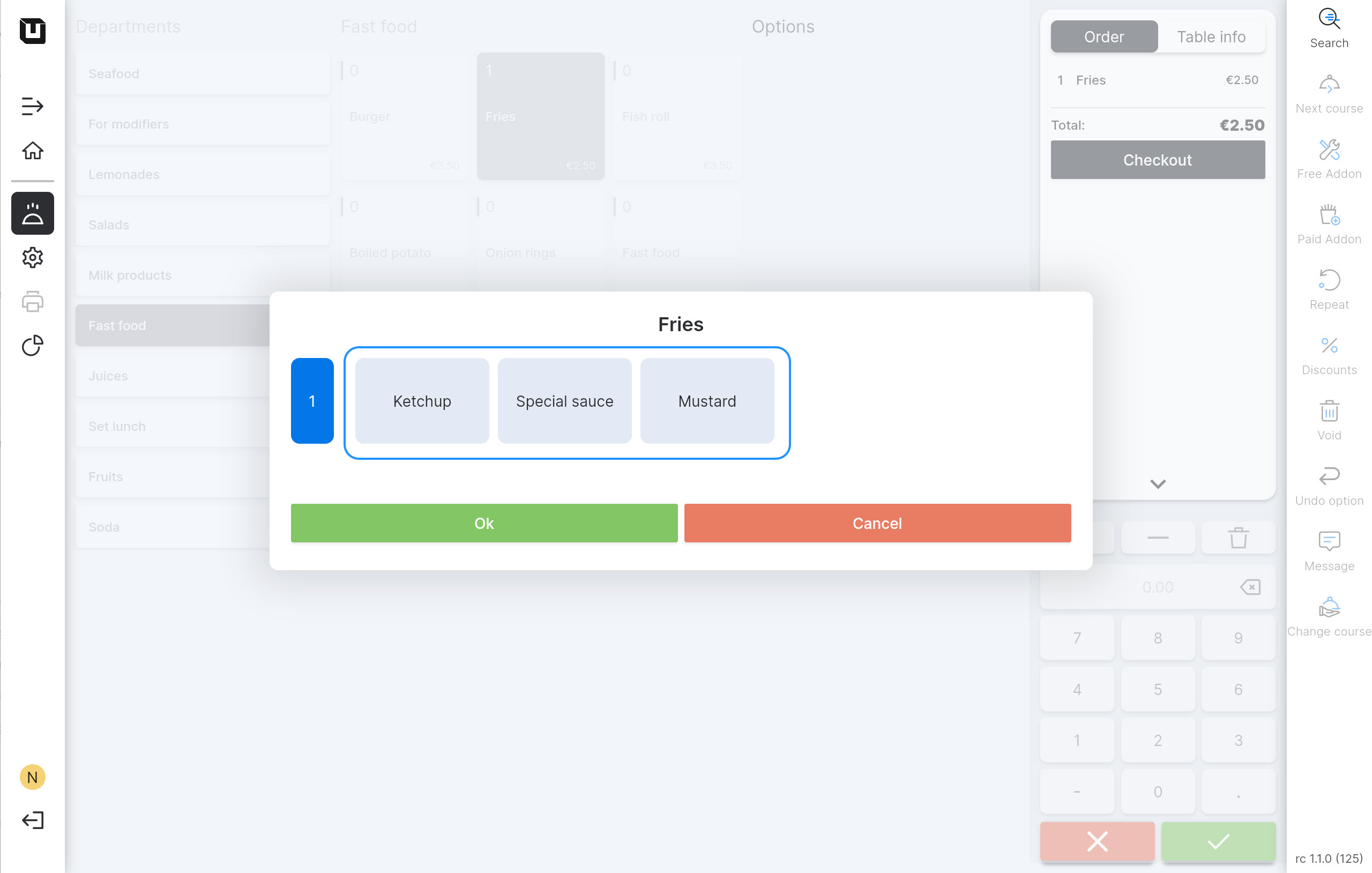Click the Void trash icon
Viewport: 1372px width, 873px height.
pyautogui.click(x=1329, y=412)
